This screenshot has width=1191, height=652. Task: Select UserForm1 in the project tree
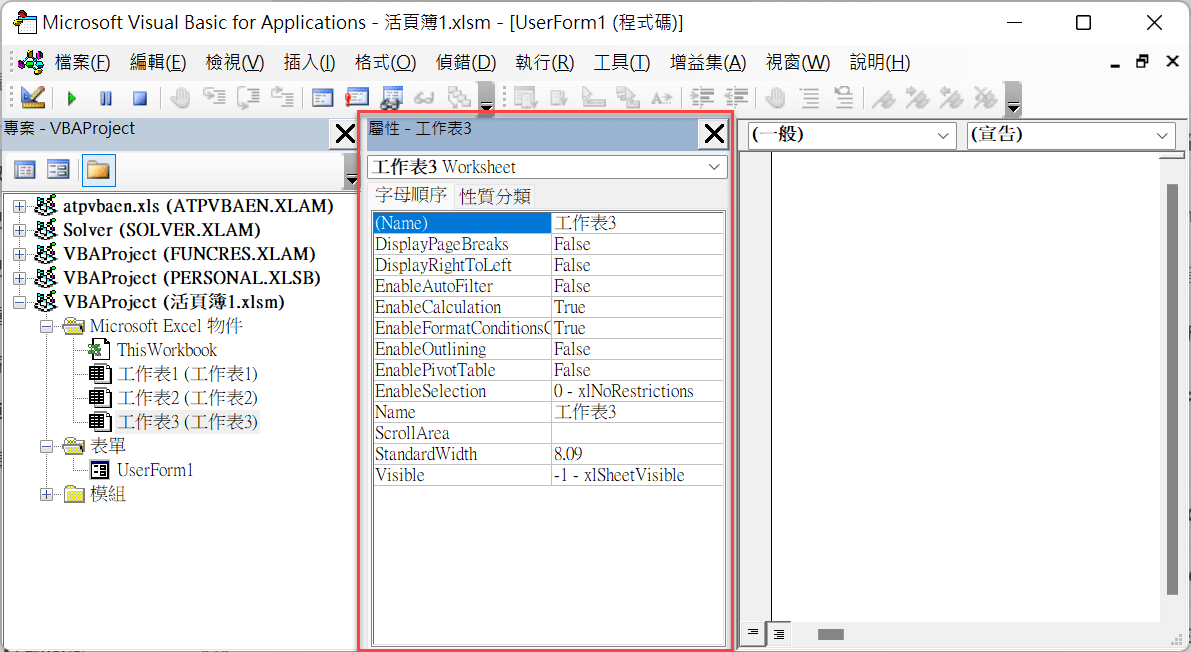click(x=155, y=470)
